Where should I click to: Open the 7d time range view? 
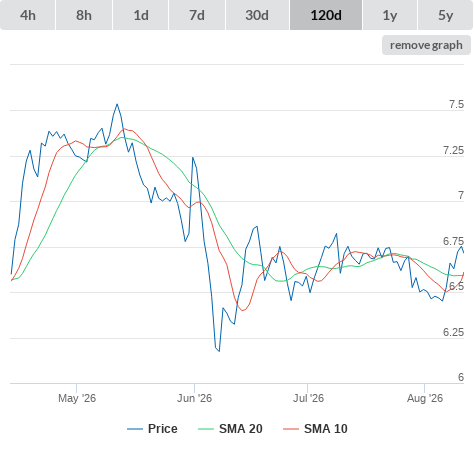tap(197, 15)
